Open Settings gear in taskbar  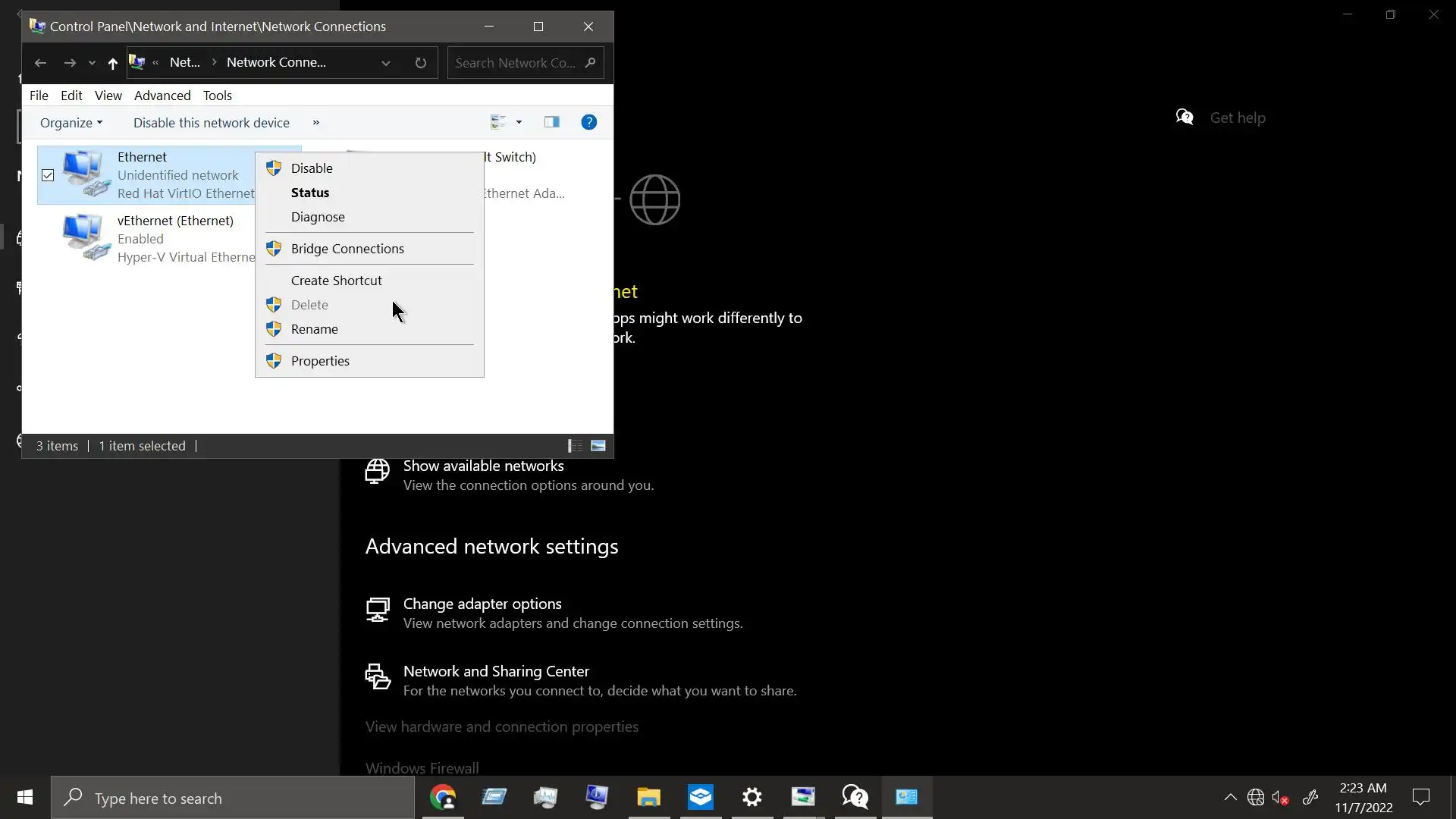coord(752,797)
